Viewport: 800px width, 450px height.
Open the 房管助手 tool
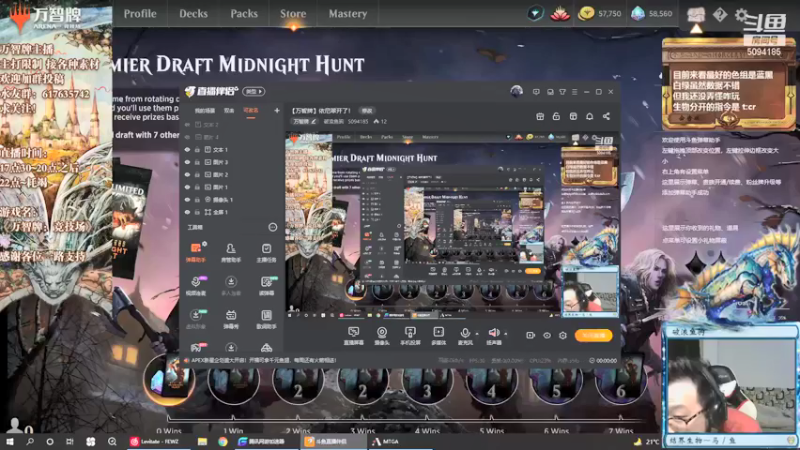pyautogui.click(x=231, y=253)
